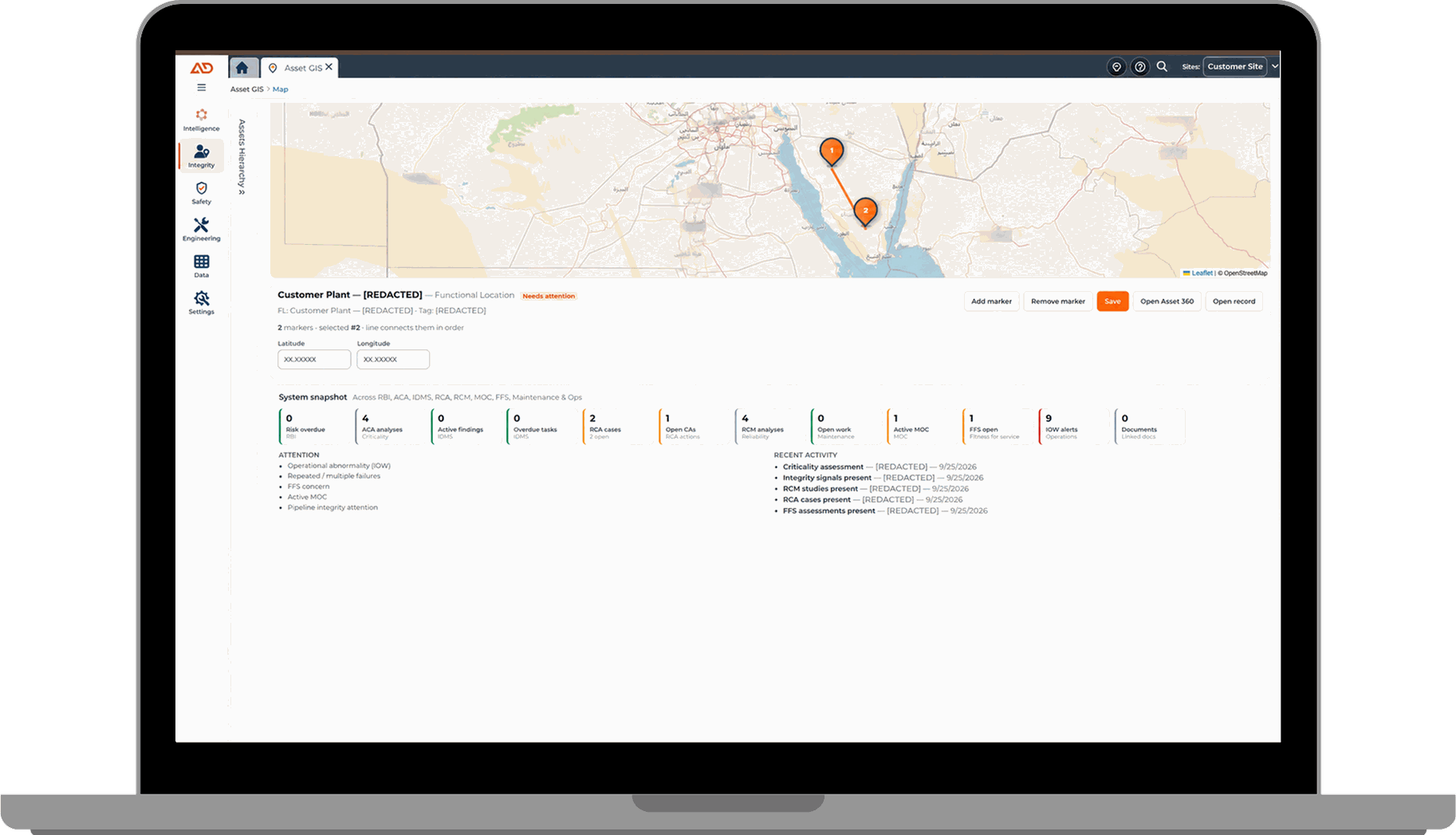
Task: Click the Remove marker button
Action: [1057, 301]
